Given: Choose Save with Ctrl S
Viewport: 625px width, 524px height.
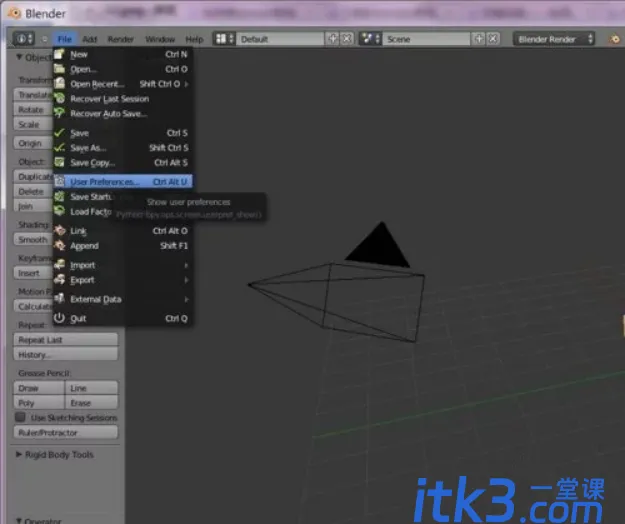Looking at the screenshot, I should [123, 133].
